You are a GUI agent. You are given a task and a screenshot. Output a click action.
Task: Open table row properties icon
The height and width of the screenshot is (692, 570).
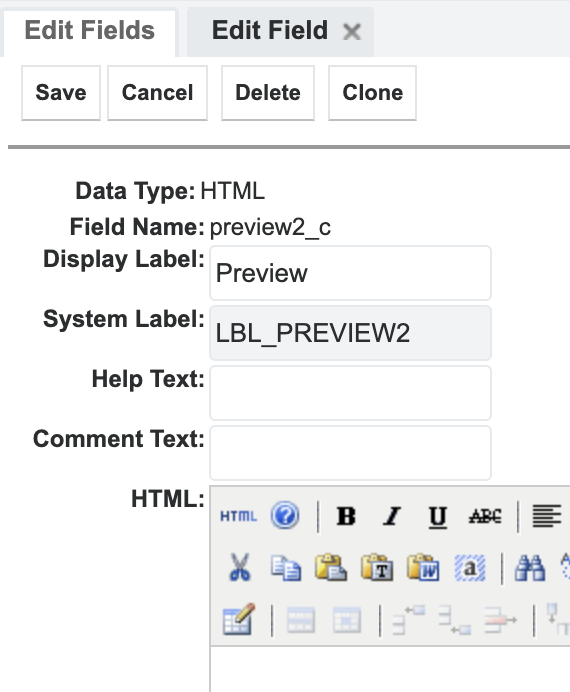[301, 620]
